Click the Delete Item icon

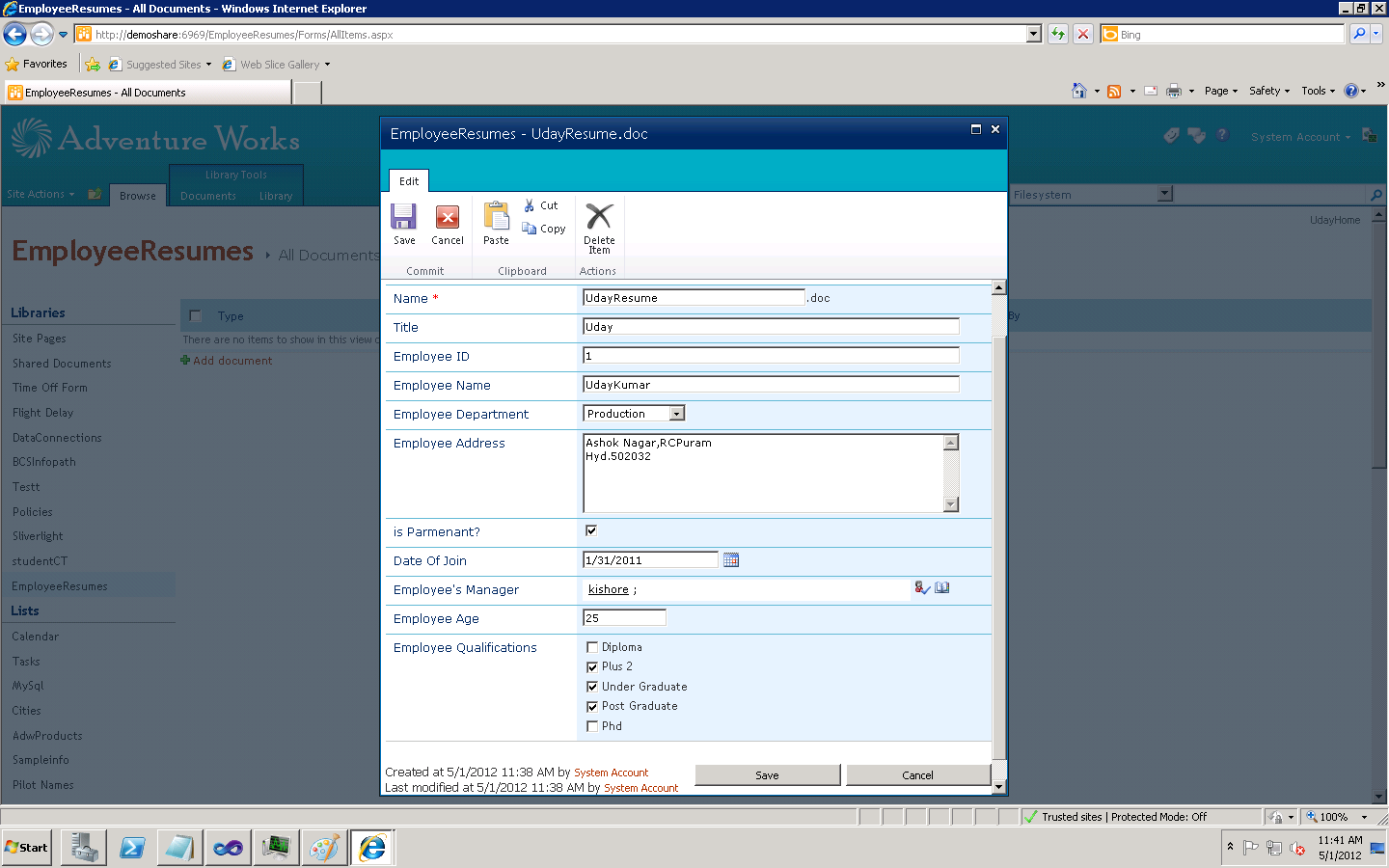click(x=599, y=228)
